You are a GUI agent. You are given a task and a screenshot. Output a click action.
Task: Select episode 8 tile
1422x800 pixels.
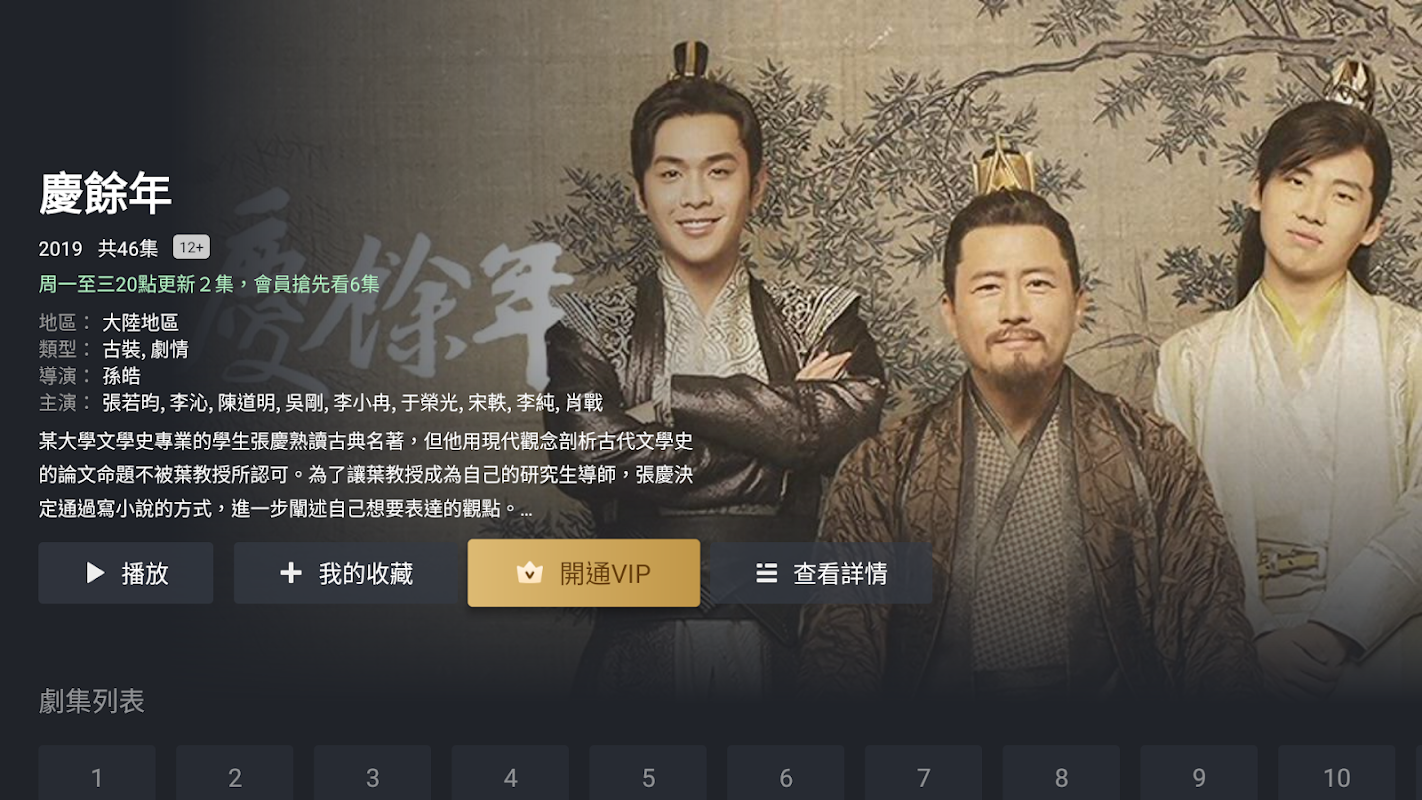[x=1061, y=773]
